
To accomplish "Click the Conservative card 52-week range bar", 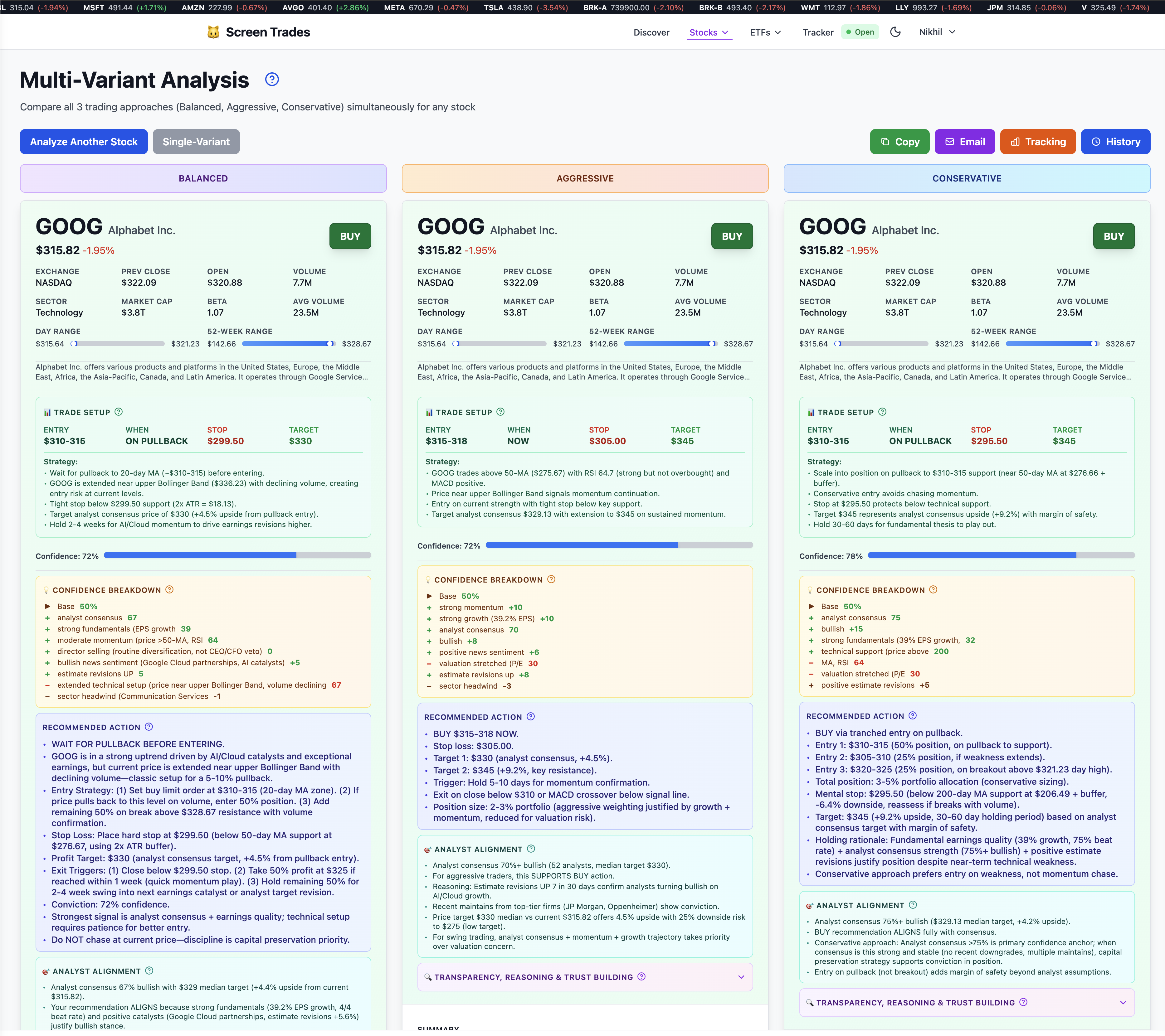I will [x=1053, y=344].
